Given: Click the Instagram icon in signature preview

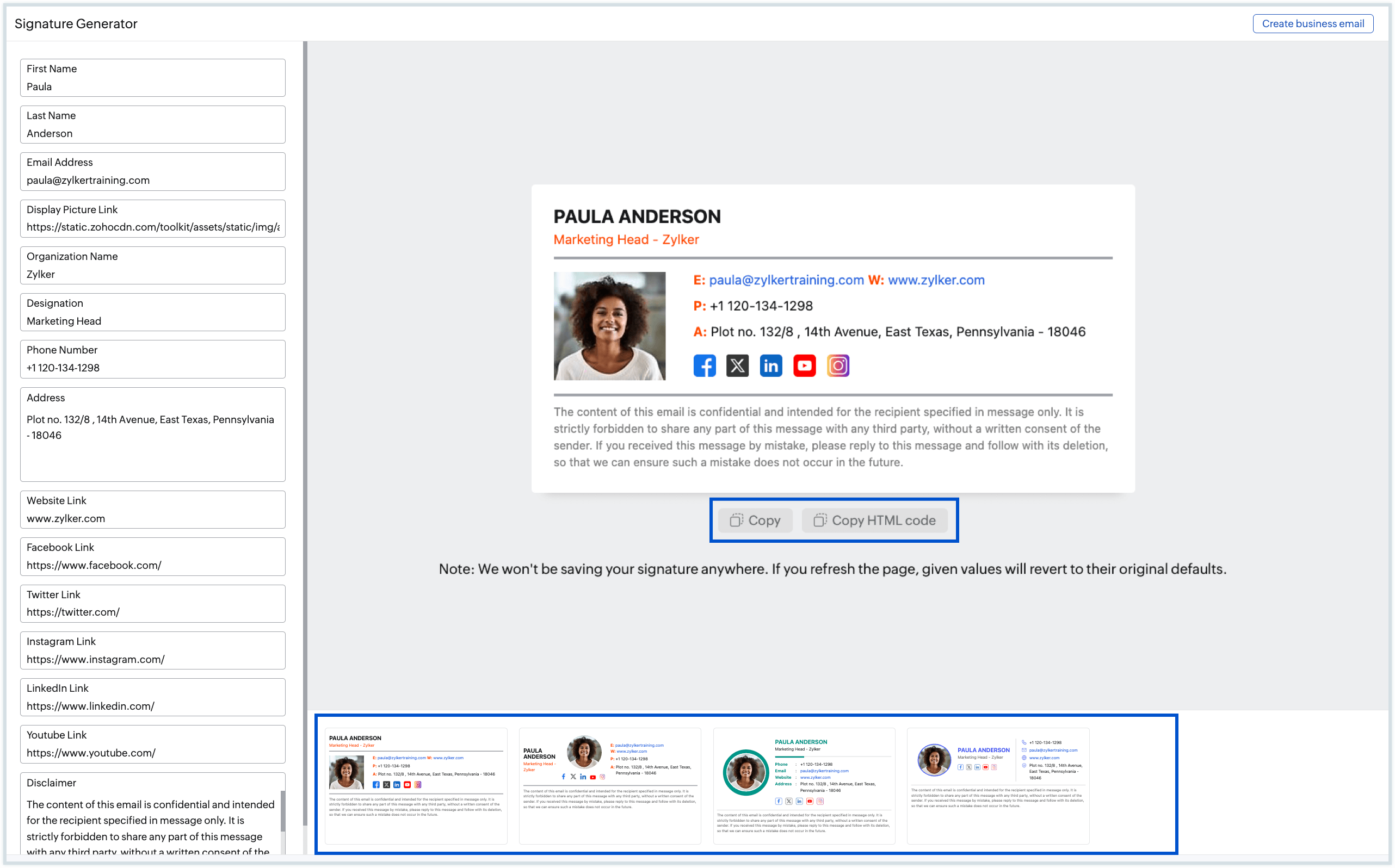Looking at the screenshot, I should (838, 365).
